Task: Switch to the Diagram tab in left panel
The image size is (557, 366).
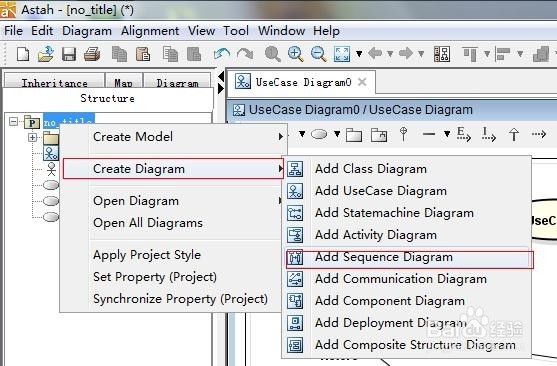Action: pos(177,81)
